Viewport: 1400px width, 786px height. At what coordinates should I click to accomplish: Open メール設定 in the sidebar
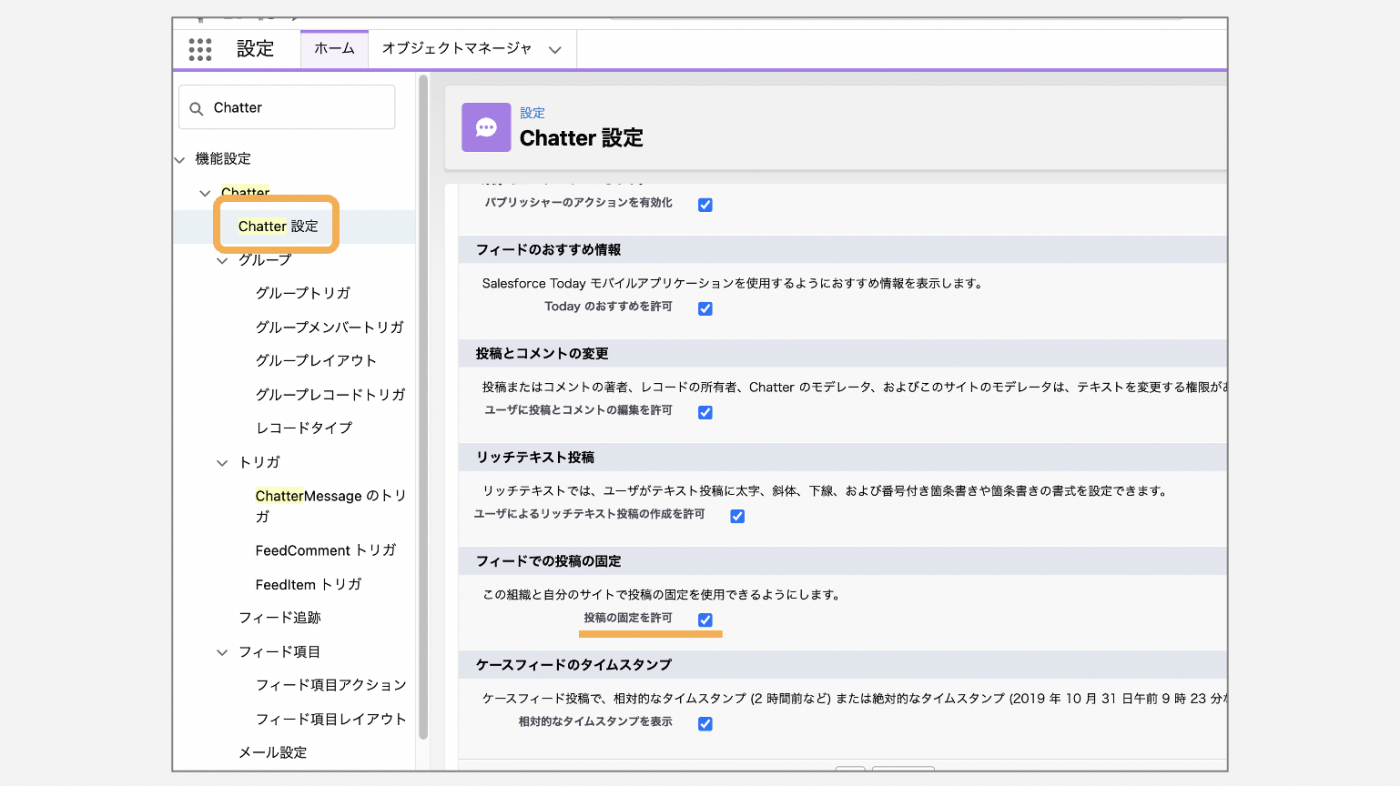(272, 752)
